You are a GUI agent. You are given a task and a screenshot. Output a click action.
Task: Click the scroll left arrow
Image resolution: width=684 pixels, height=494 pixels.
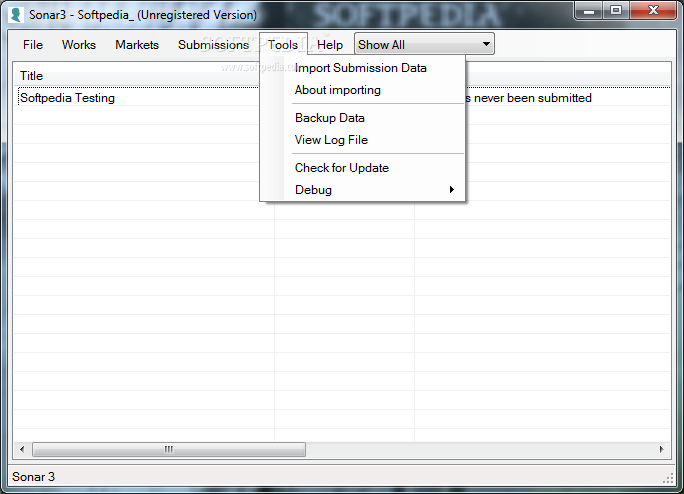[22, 449]
